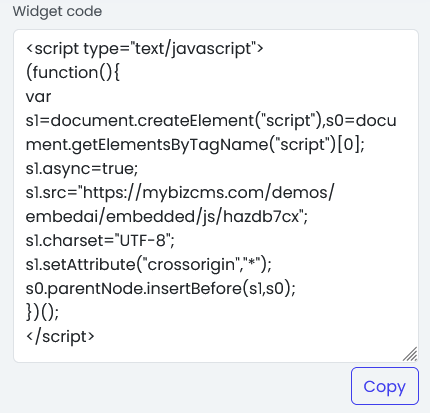The image size is (430, 413).
Task: Click the (function(){ line in code
Action: pyautogui.click(x=73, y=73)
